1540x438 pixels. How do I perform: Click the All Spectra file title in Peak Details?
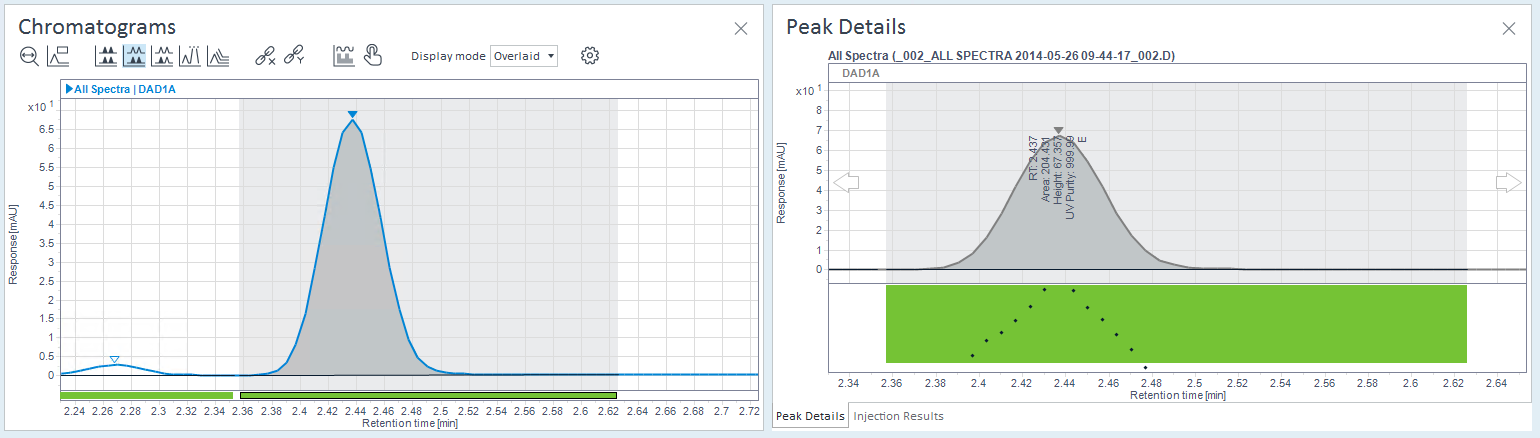[1001, 57]
